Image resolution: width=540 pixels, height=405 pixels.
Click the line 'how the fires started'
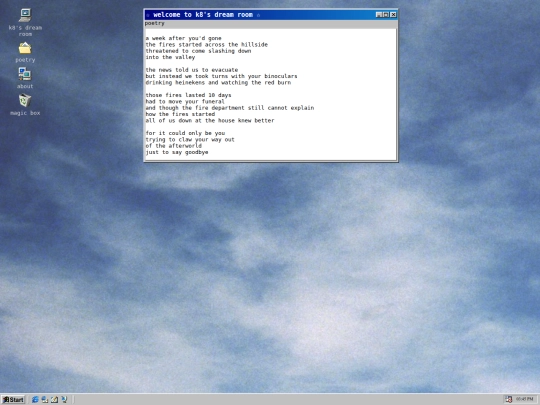pos(180,114)
